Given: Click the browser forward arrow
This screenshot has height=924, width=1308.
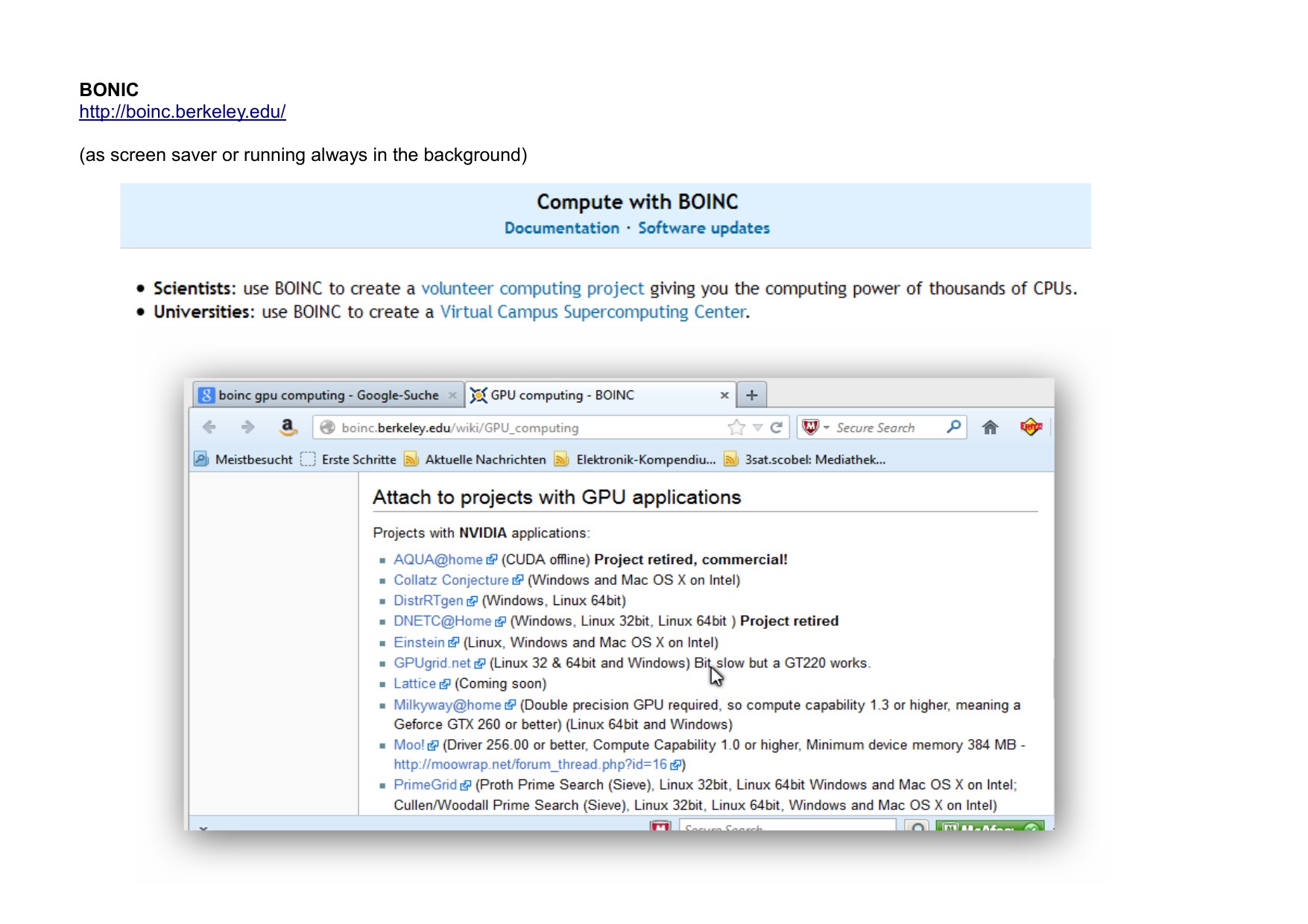Looking at the screenshot, I should click(x=248, y=427).
